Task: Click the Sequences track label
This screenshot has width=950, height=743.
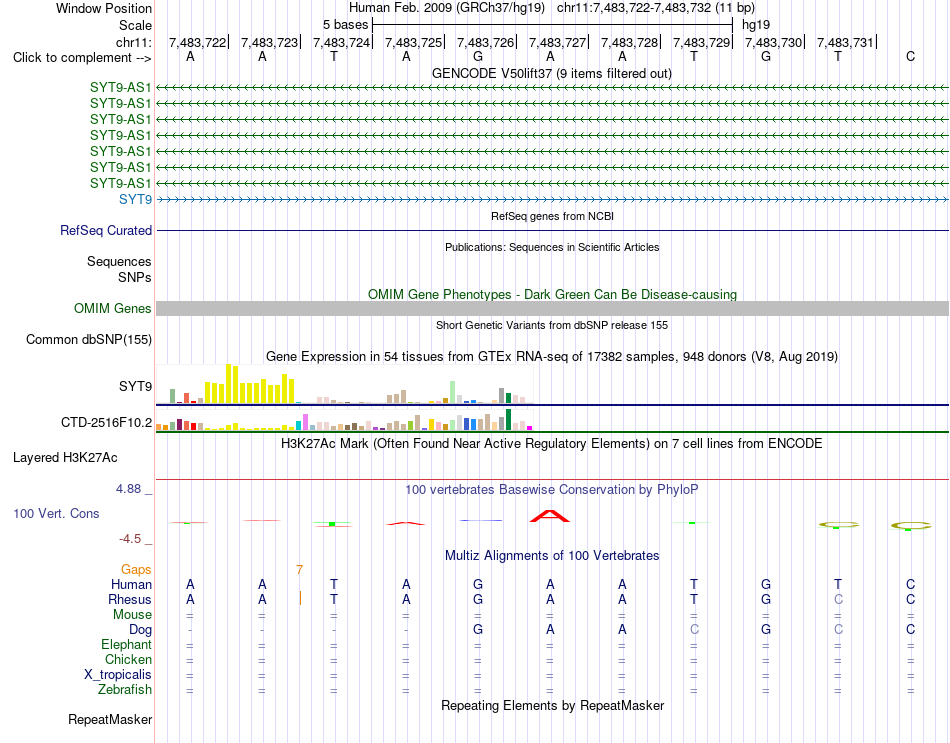Action: click(x=119, y=261)
